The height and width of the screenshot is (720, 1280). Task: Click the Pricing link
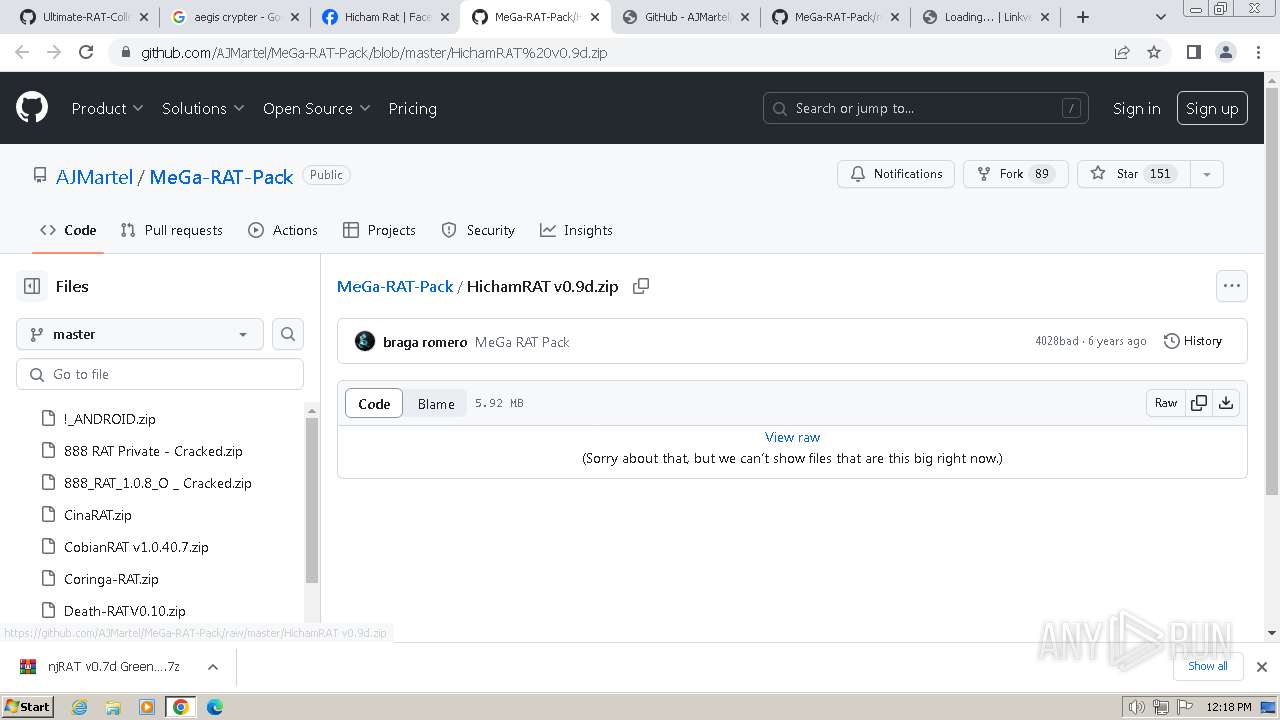tap(412, 108)
